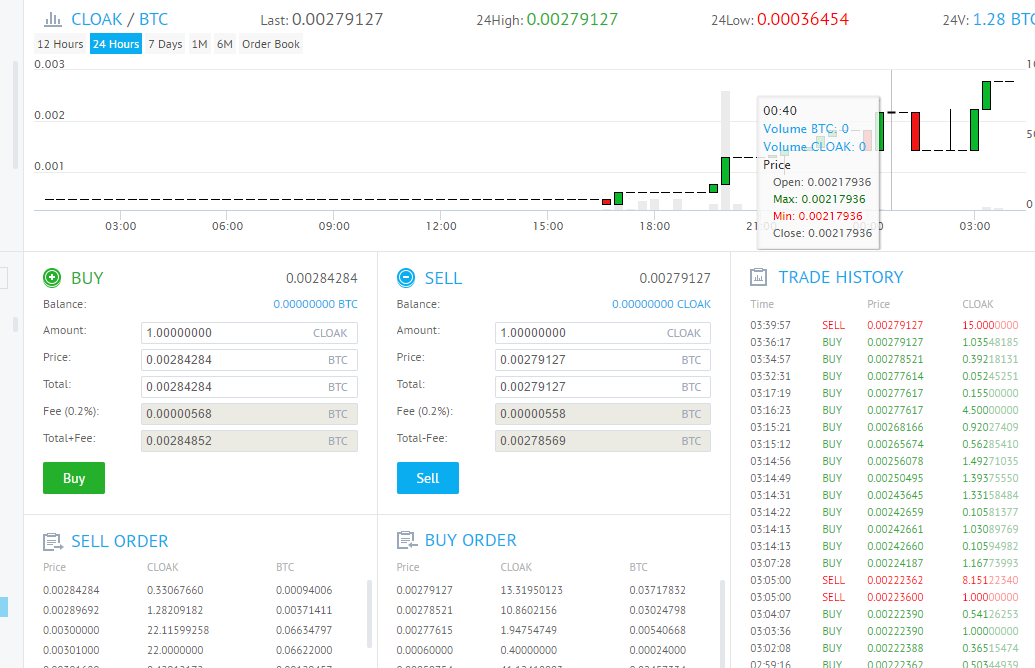Click the Sell Total field
The height and width of the screenshot is (668, 1035).
point(603,387)
